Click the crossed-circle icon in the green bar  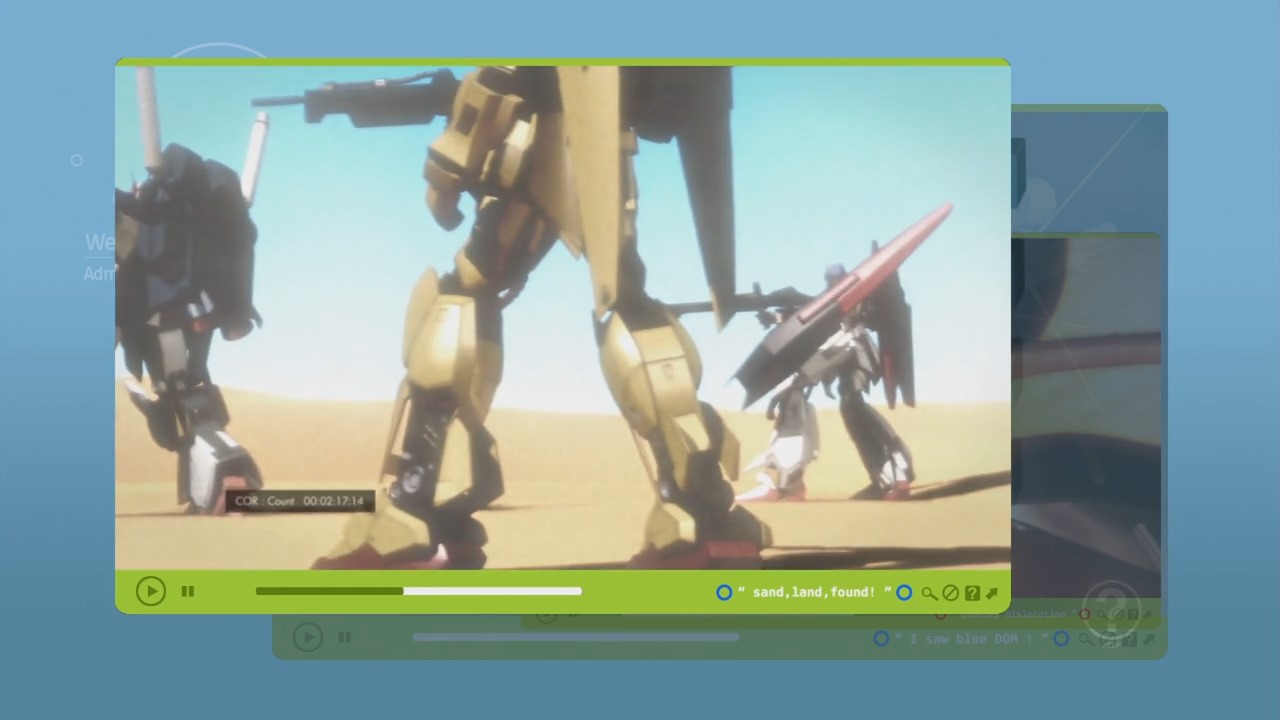(951, 593)
